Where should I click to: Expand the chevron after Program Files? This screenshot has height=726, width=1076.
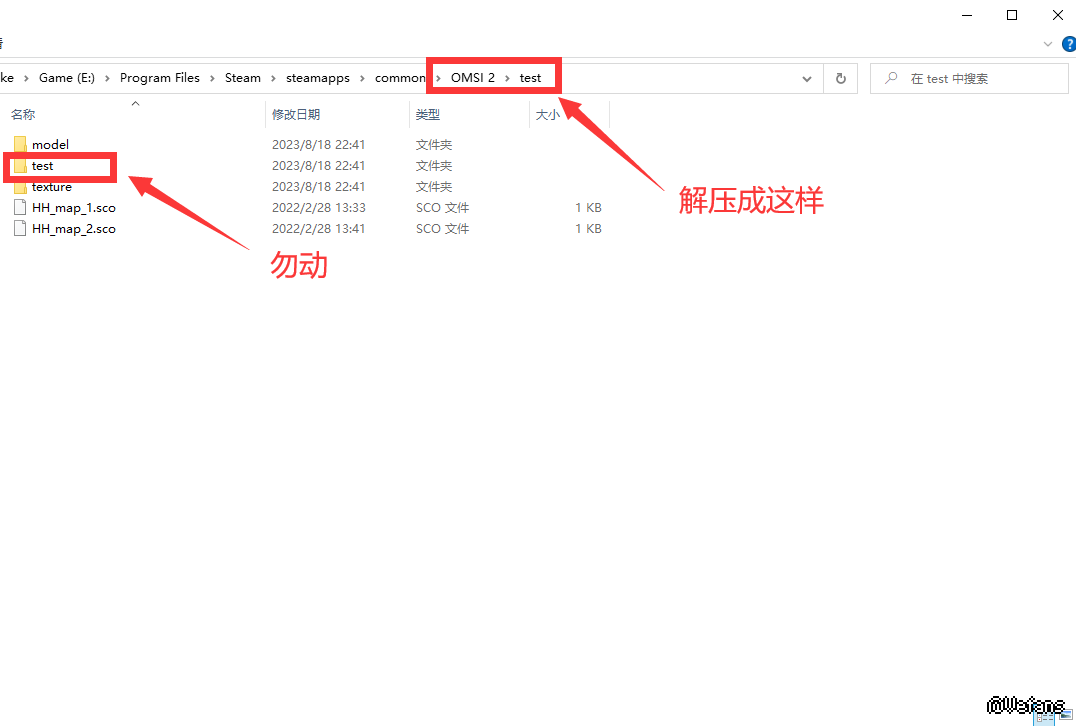(212, 78)
